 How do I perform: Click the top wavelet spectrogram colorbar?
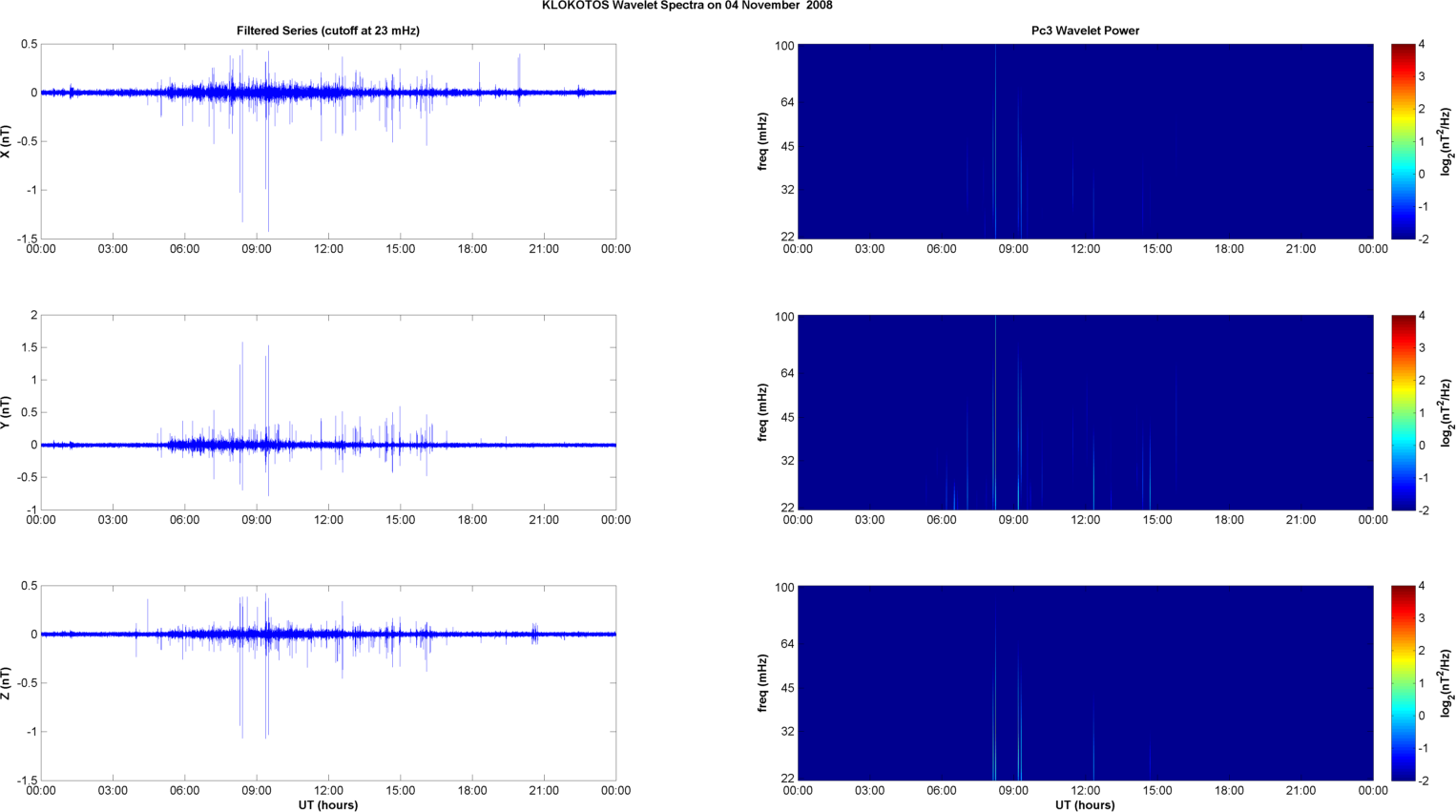(x=1402, y=141)
